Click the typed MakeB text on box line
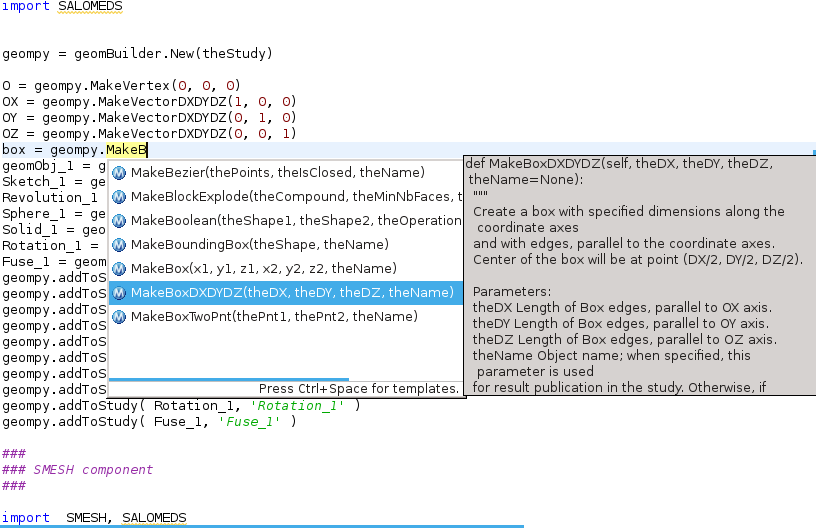 tap(127, 150)
